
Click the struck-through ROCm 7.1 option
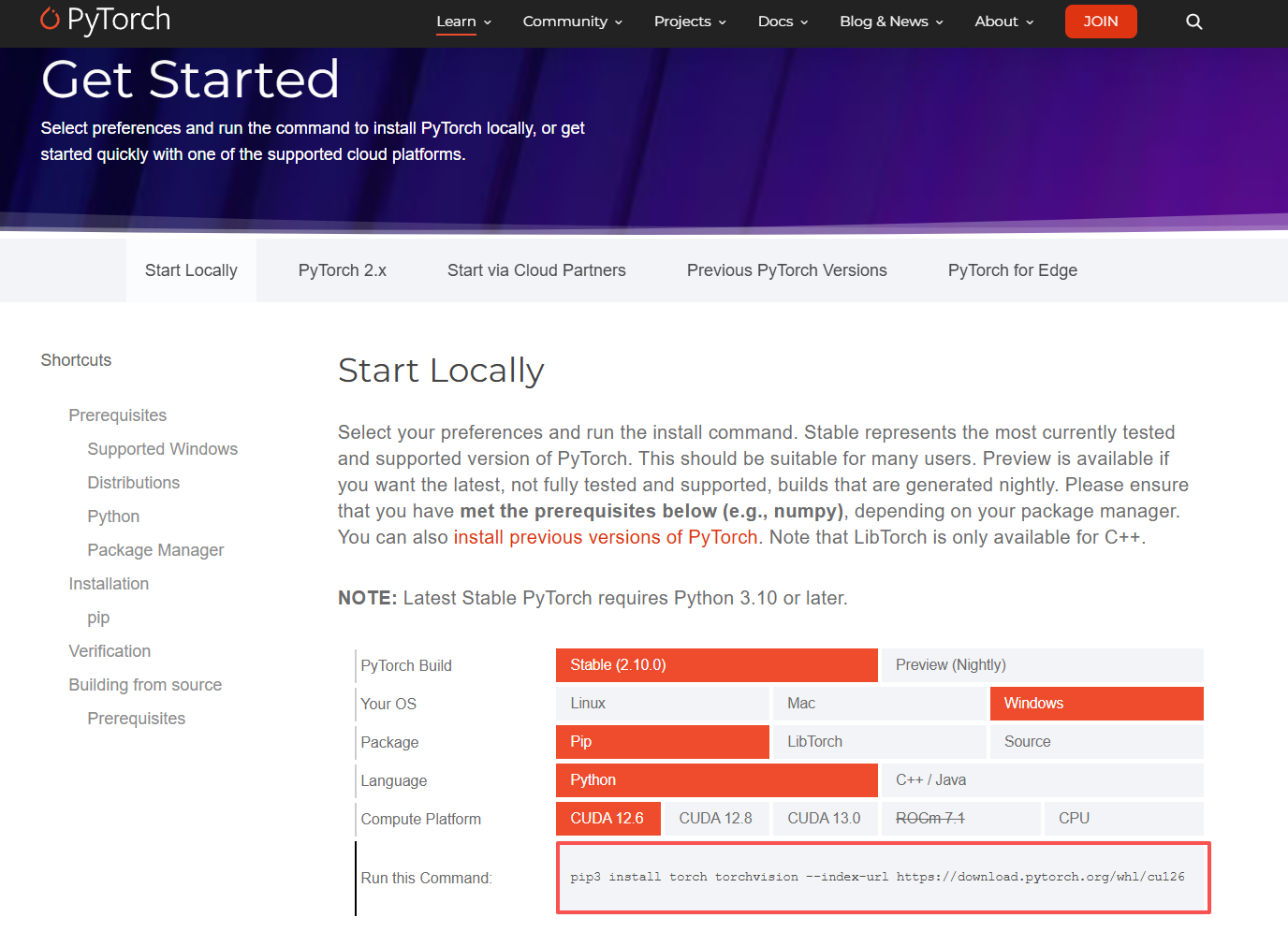(961, 819)
